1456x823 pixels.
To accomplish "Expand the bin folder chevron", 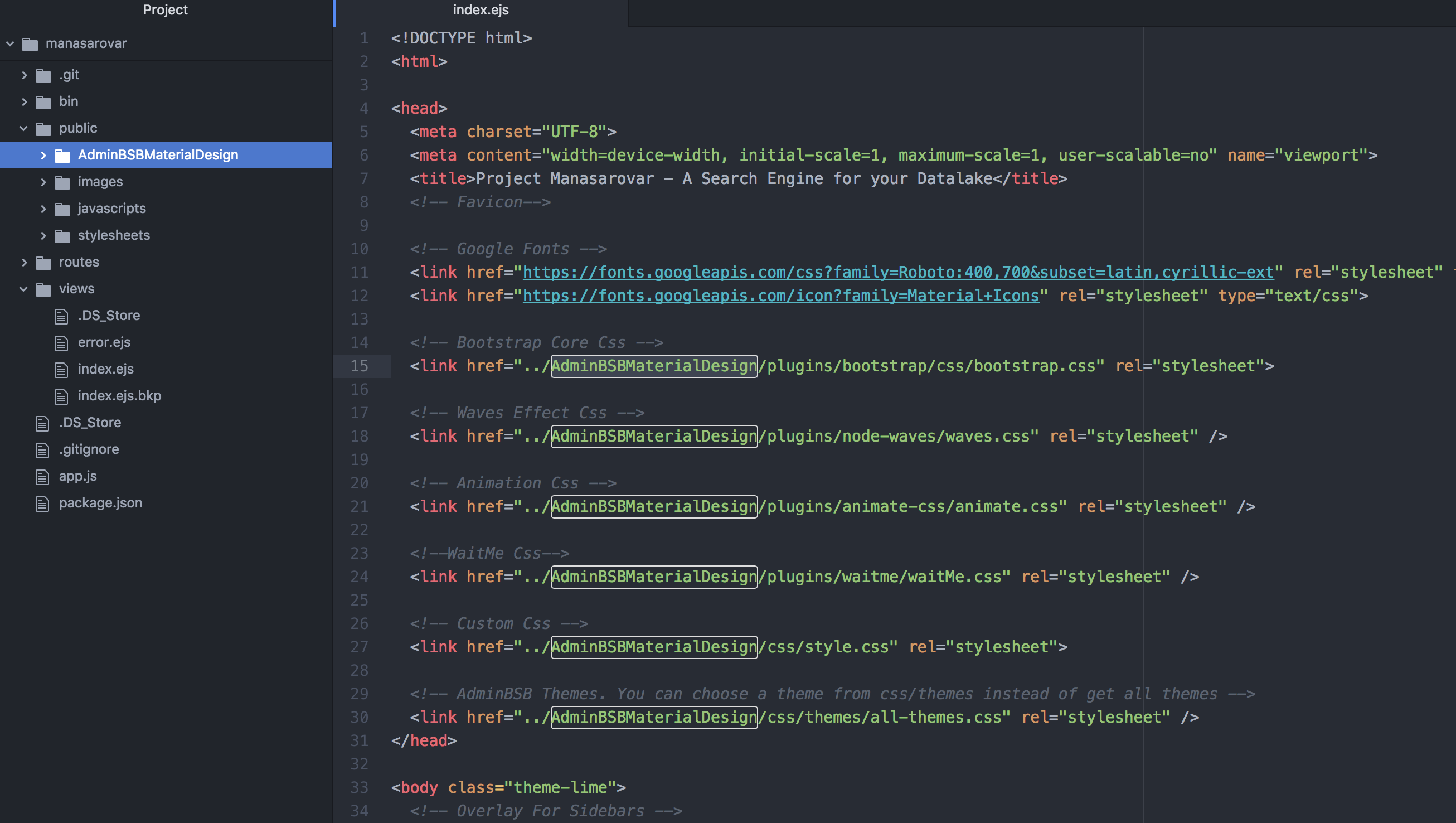I will click(x=24, y=101).
